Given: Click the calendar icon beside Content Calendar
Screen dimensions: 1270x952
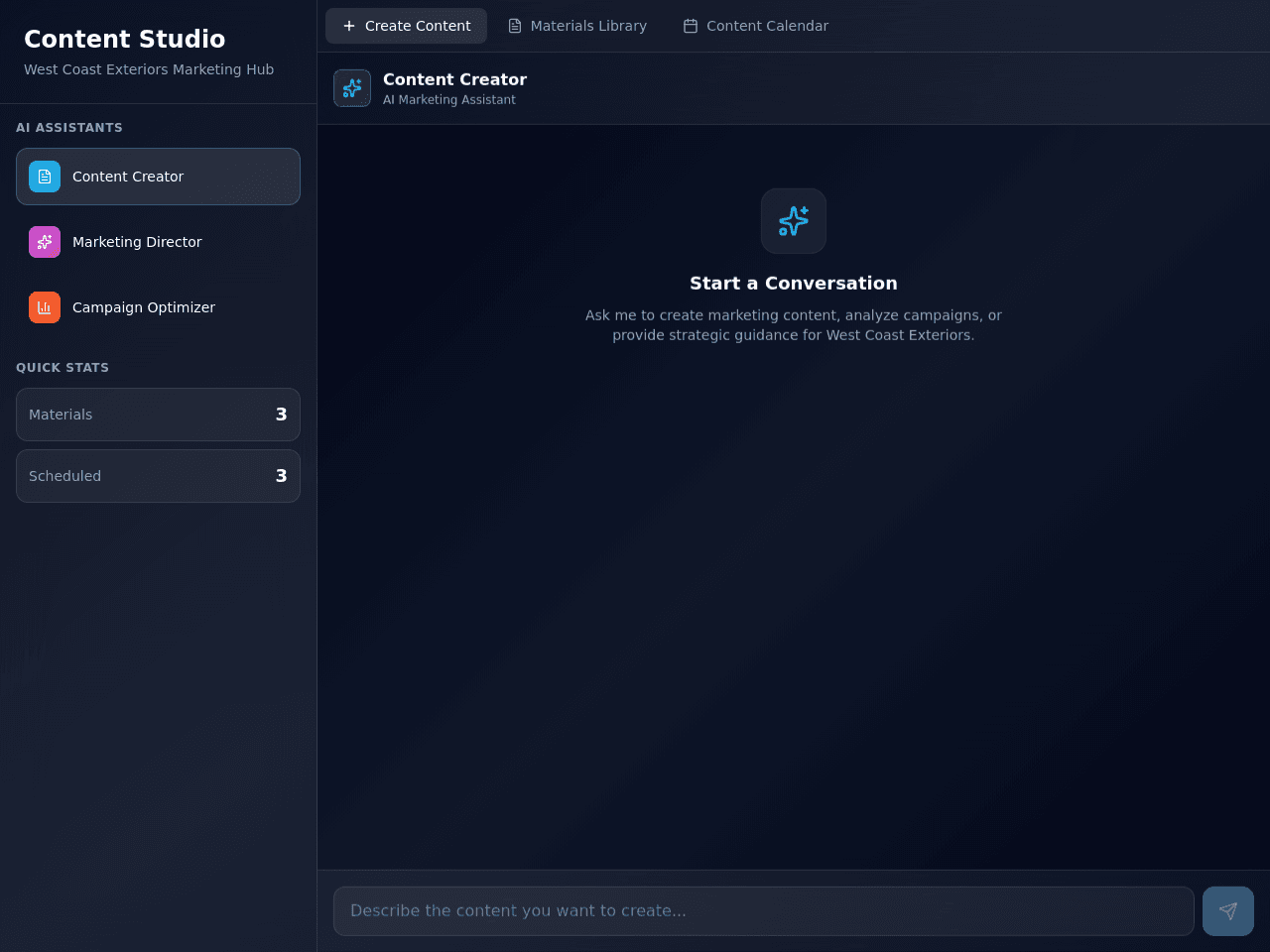Looking at the screenshot, I should [691, 26].
